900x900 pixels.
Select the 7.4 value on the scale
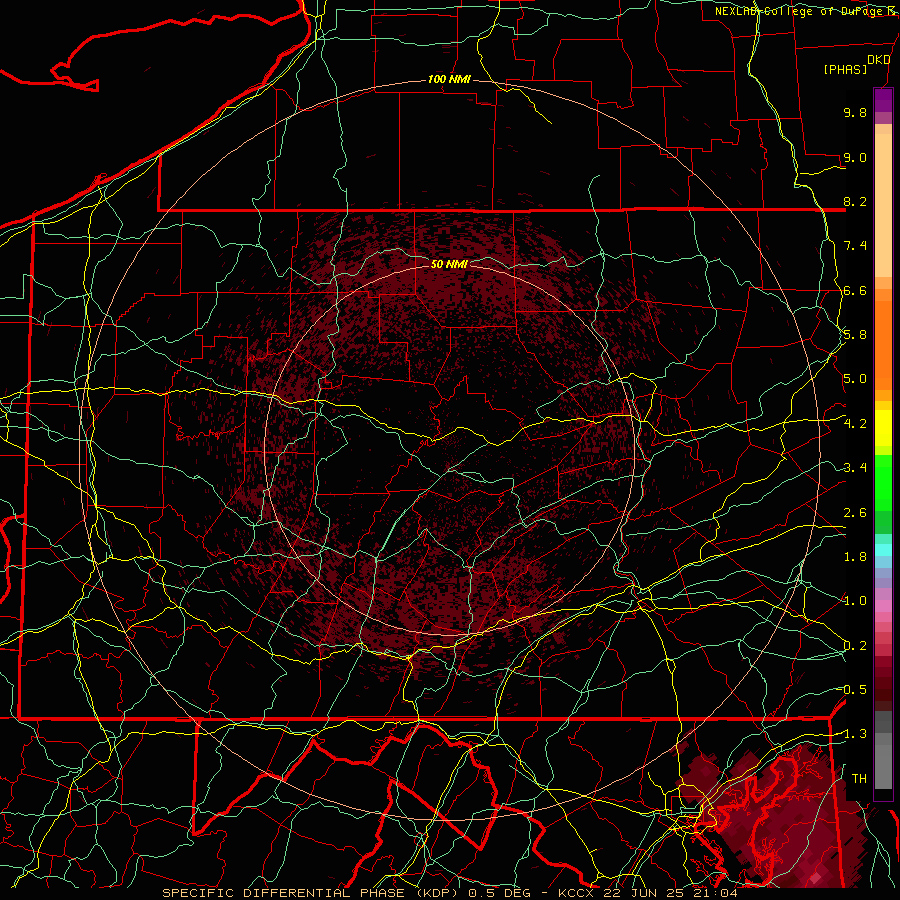[855, 246]
